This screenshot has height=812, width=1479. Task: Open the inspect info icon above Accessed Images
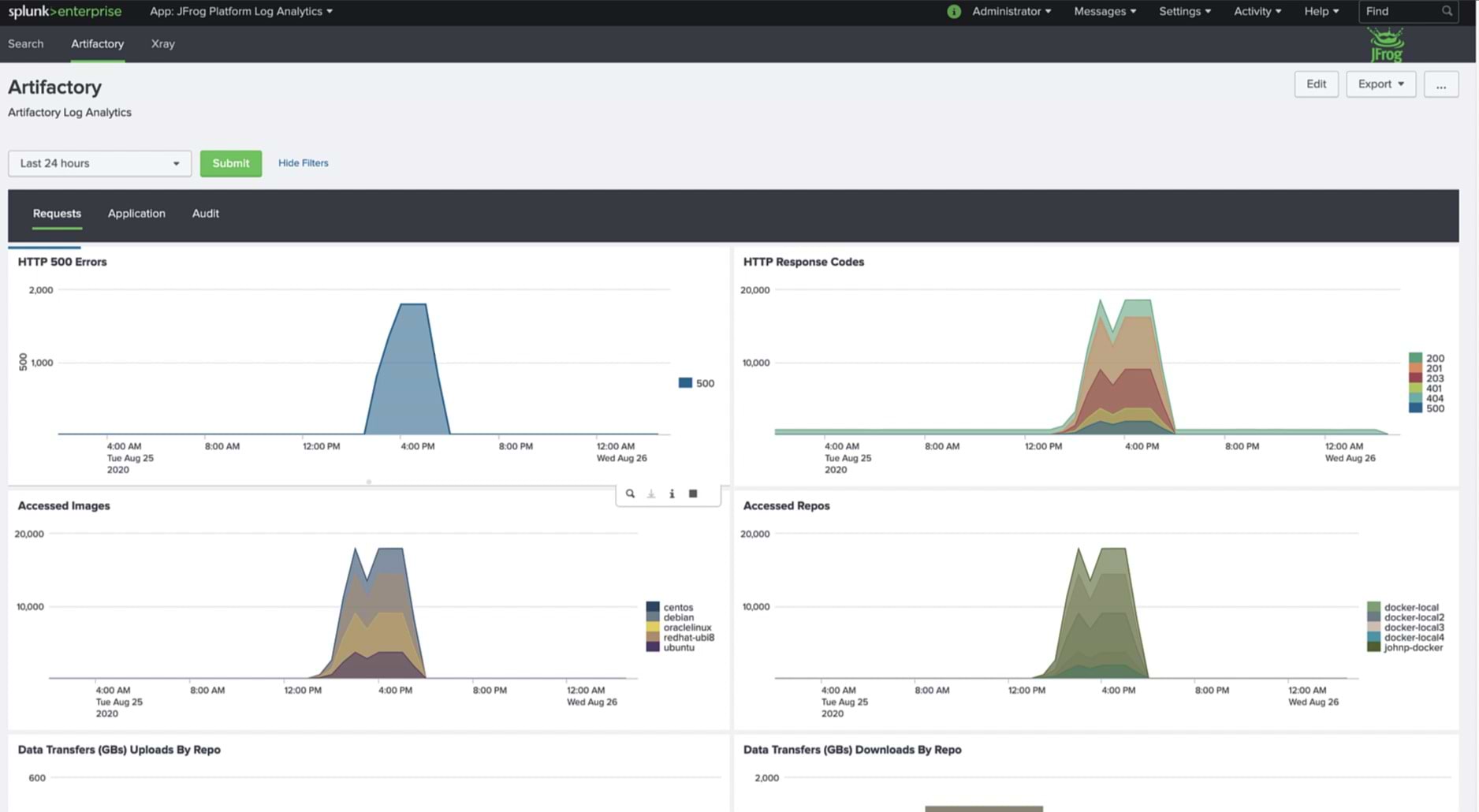point(672,494)
